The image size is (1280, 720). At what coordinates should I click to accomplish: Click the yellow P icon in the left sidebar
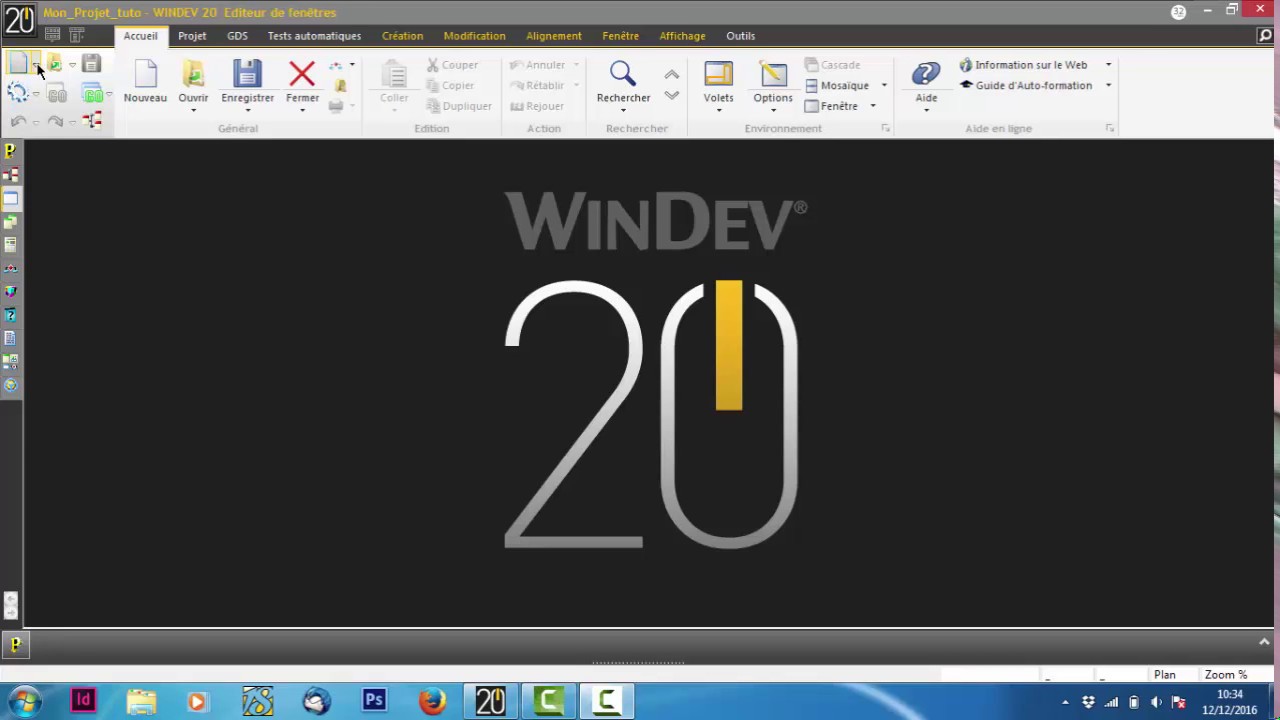point(10,151)
